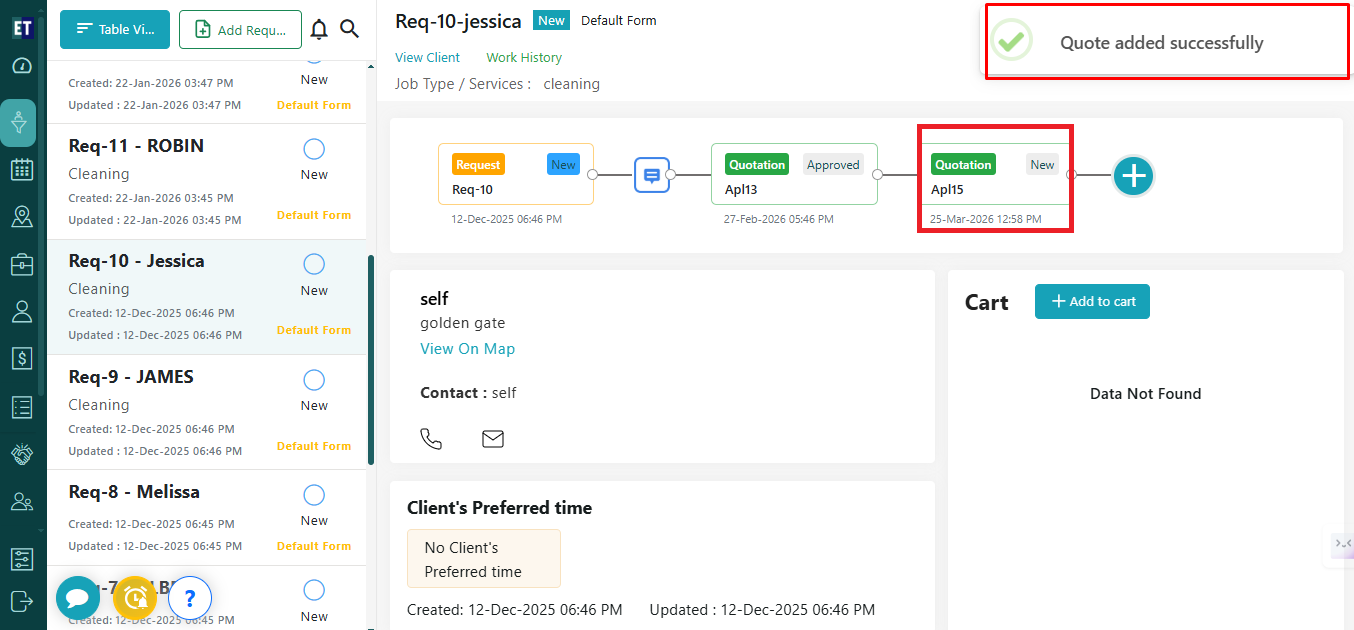The width and height of the screenshot is (1354, 630).
Task: Open the Apl13 Approved quotation card
Action: point(794,175)
